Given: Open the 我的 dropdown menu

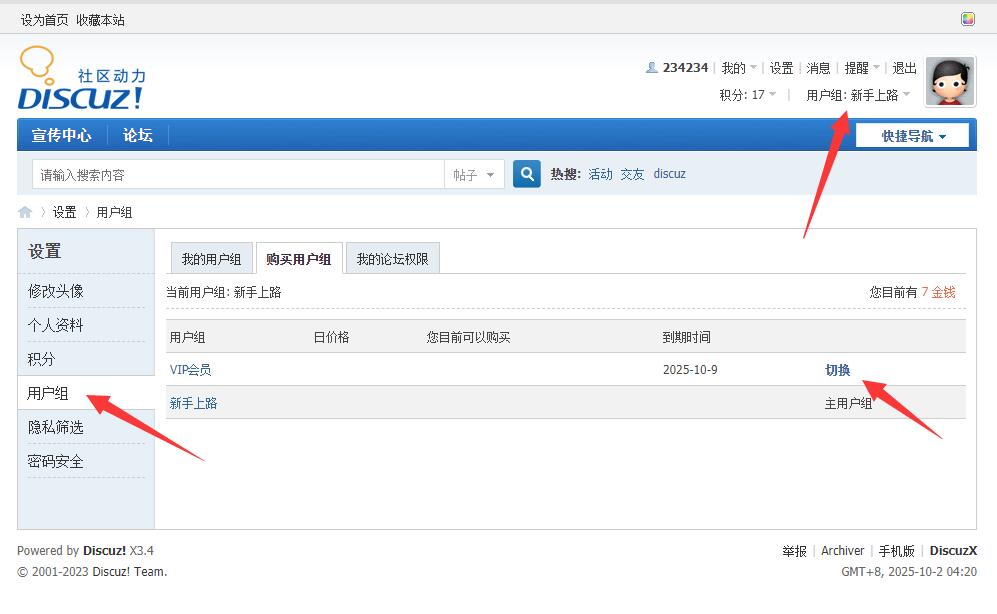Looking at the screenshot, I should (739, 68).
